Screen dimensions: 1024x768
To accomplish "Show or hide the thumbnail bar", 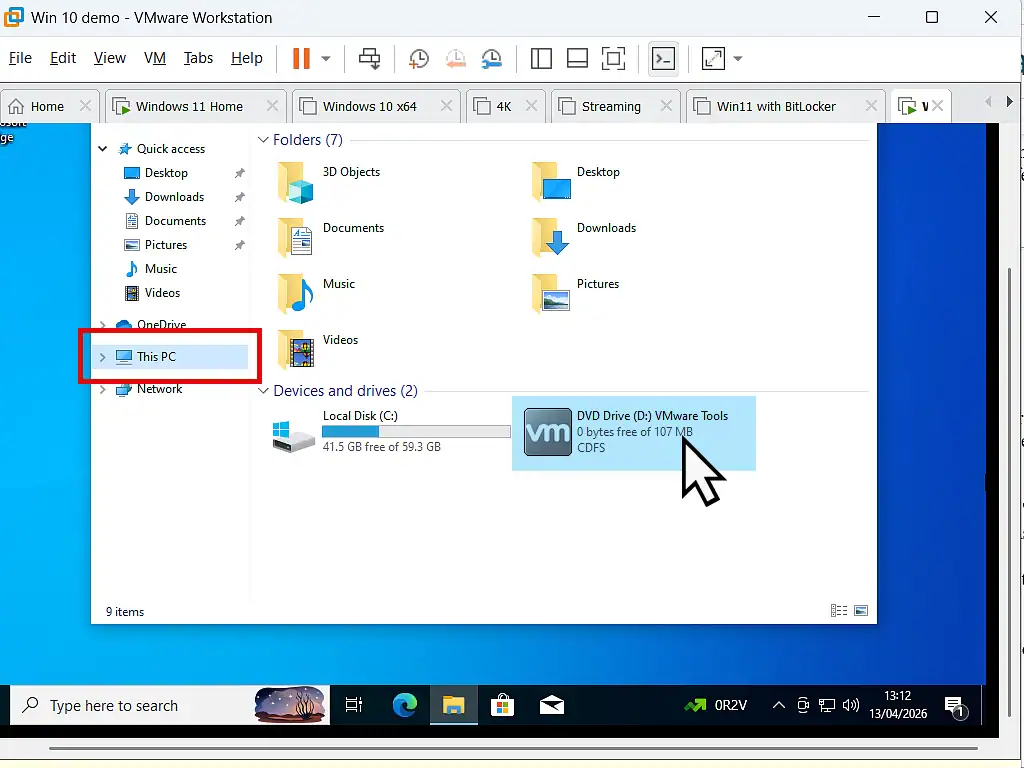I will coord(577,58).
